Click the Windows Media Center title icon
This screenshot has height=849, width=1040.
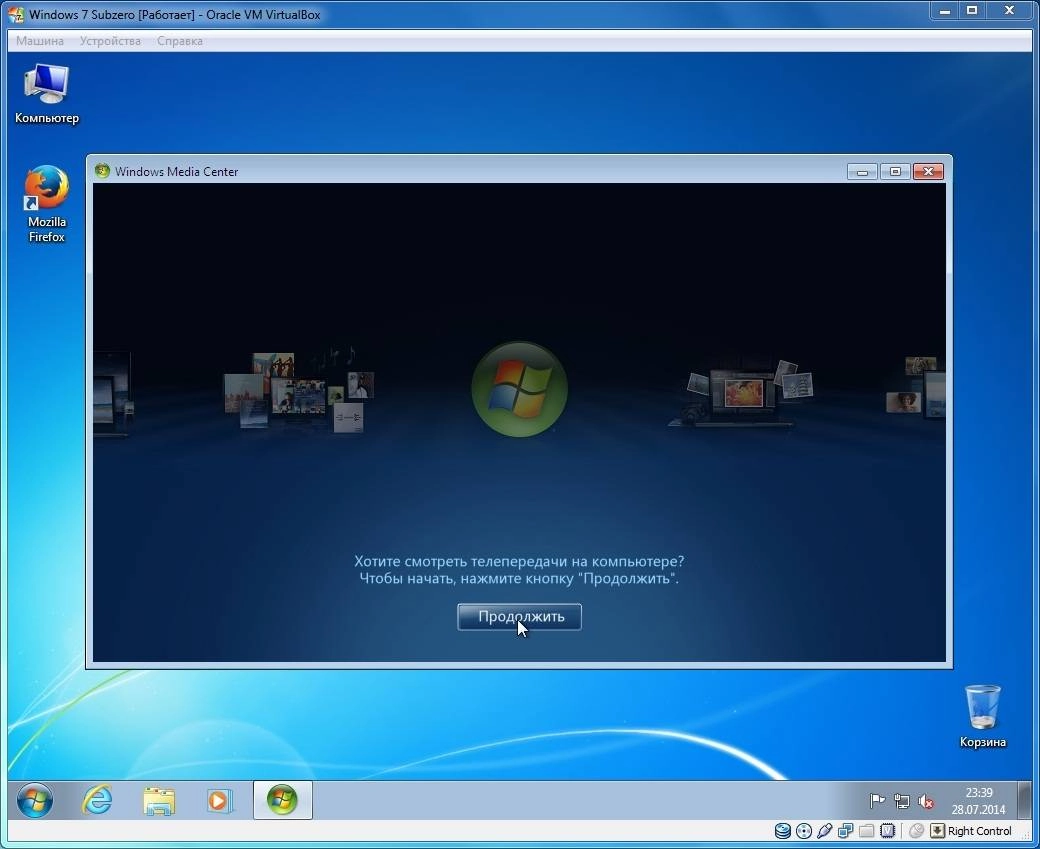pos(102,171)
